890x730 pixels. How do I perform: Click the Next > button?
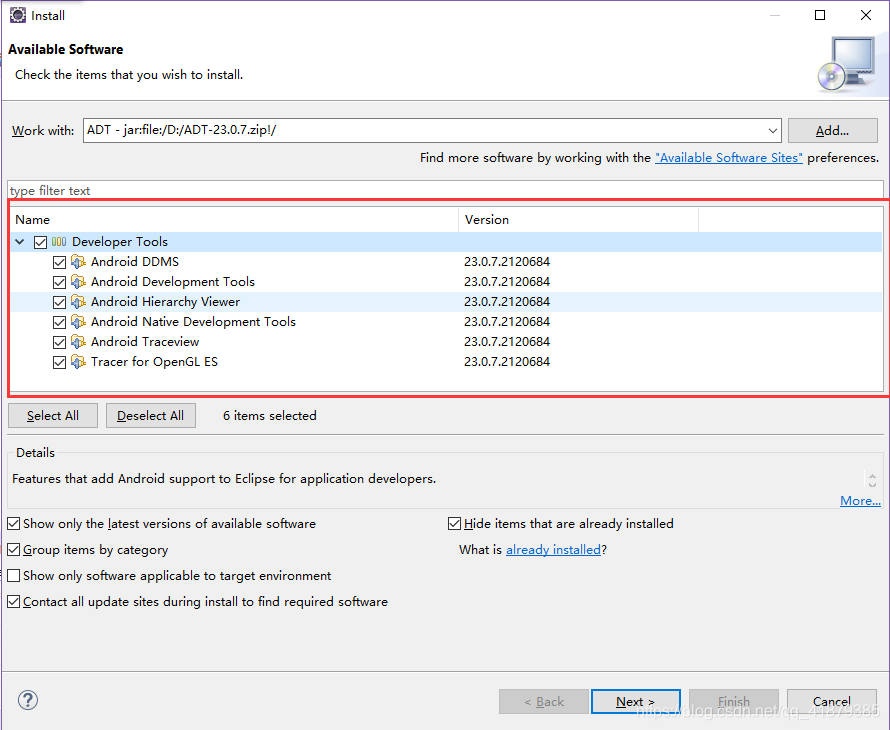(635, 702)
